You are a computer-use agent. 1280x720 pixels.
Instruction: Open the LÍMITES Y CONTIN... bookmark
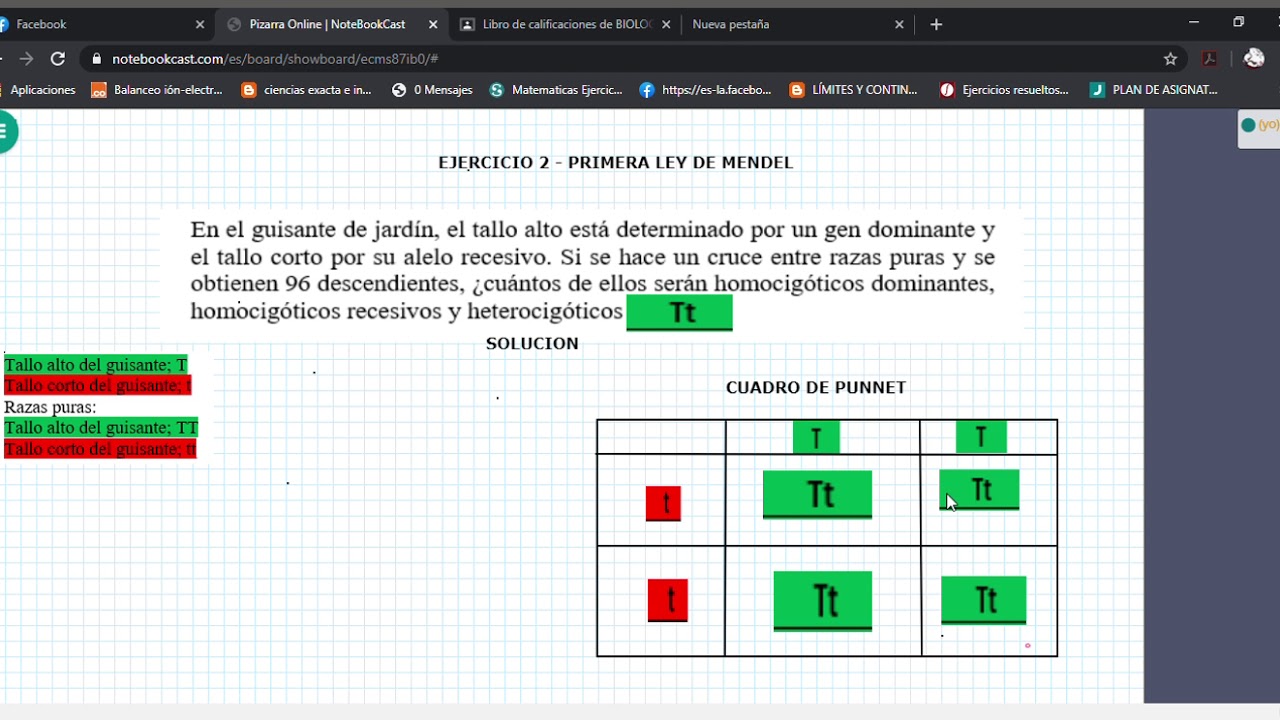[x=854, y=90]
